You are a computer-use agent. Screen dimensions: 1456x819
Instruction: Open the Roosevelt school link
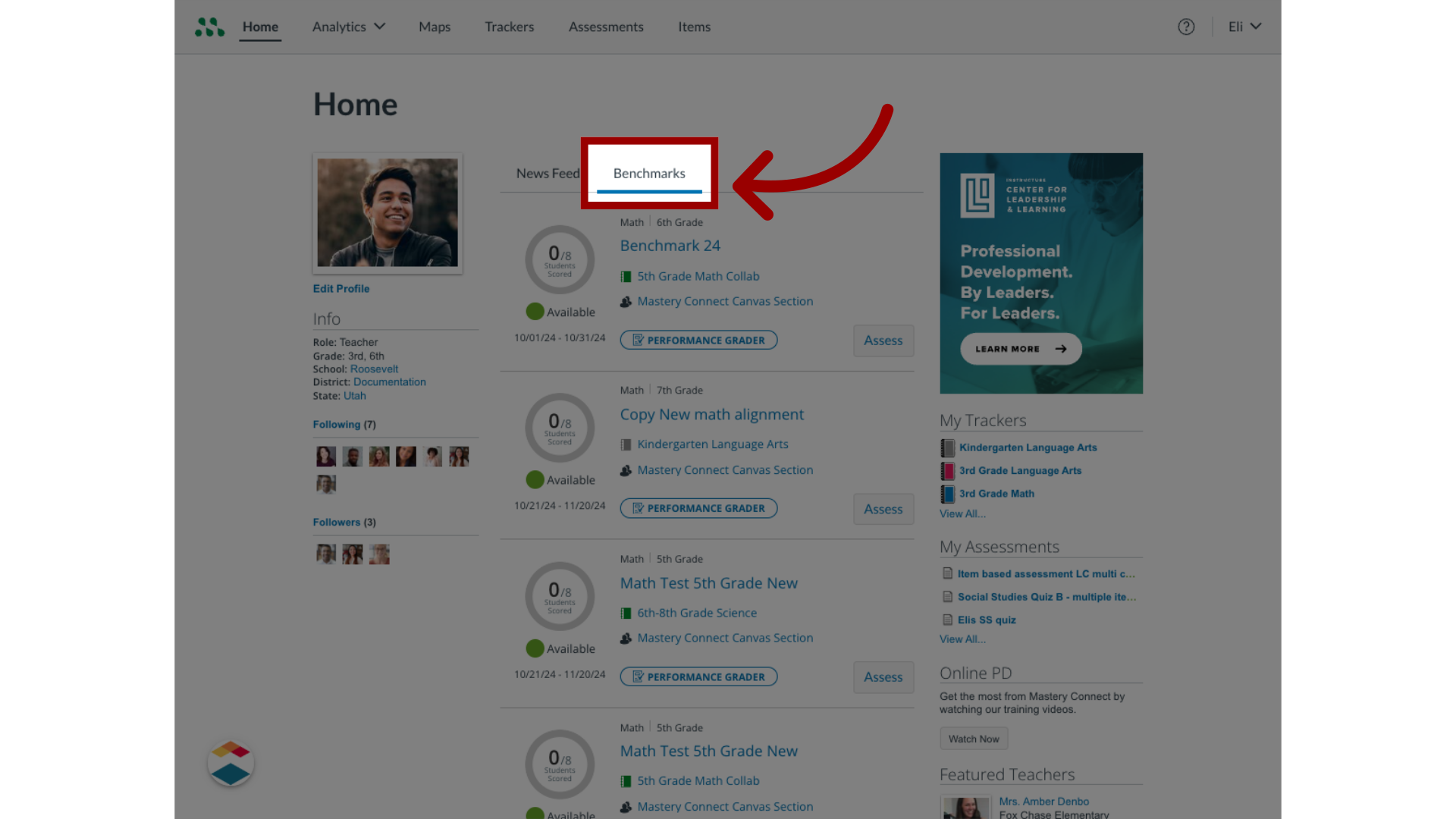[x=374, y=368]
